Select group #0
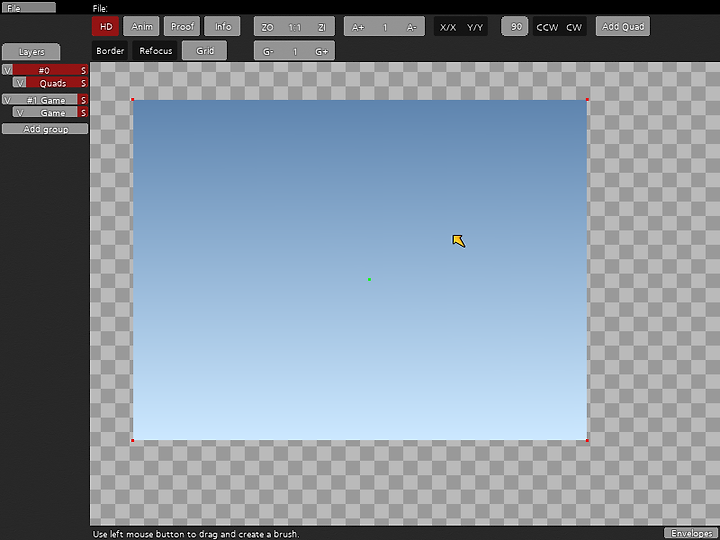The height and width of the screenshot is (540, 720). click(45, 70)
